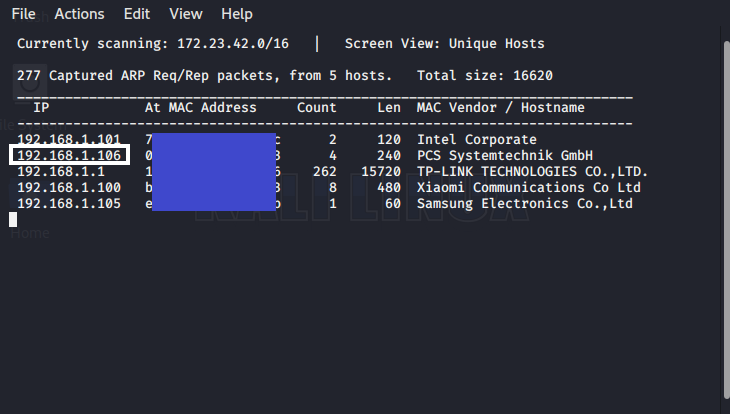Click the IP address 192.168.1.105
The height and width of the screenshot is (414, 730).
[68, 204]
